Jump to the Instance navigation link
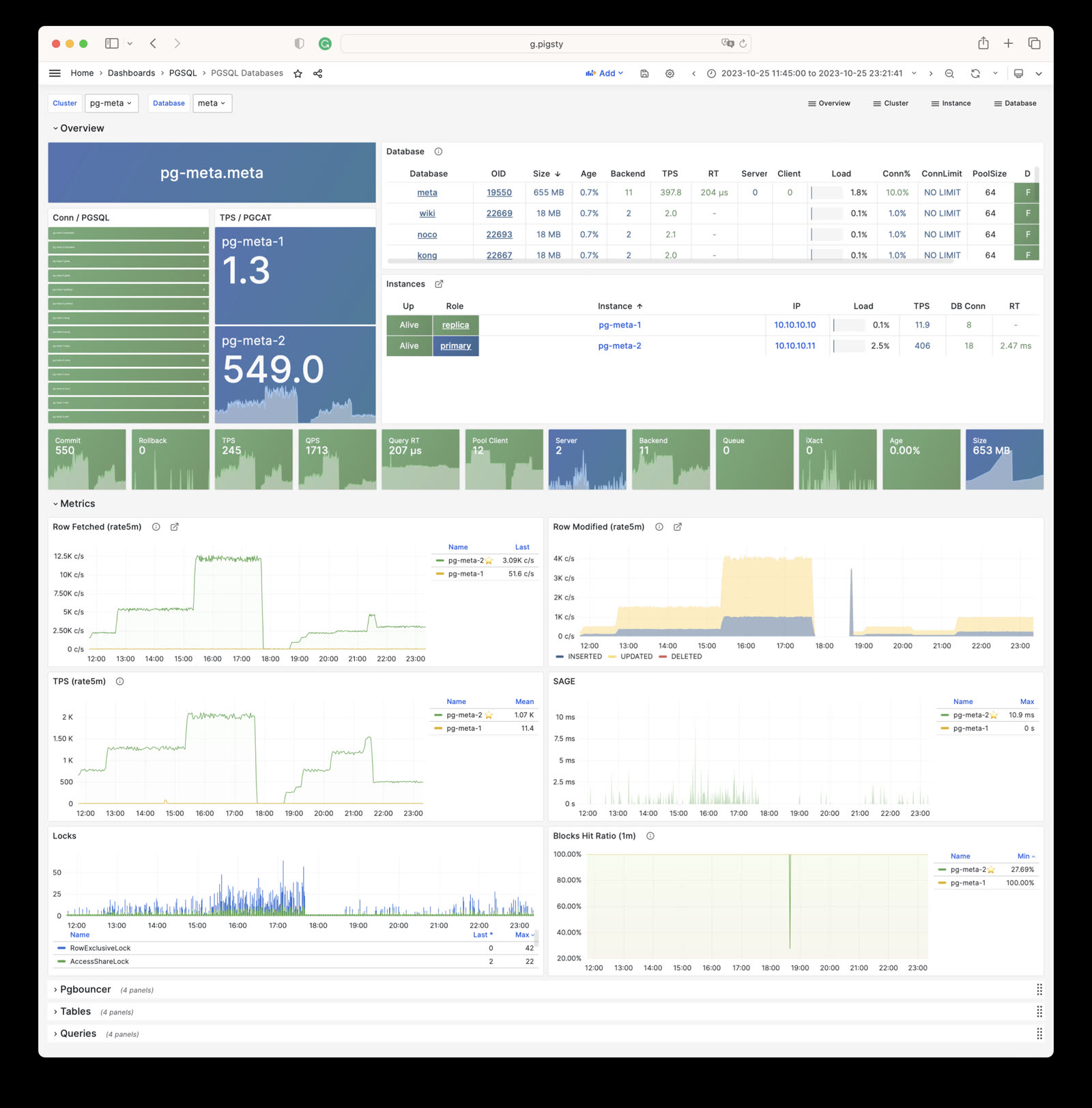 (951, 103)
